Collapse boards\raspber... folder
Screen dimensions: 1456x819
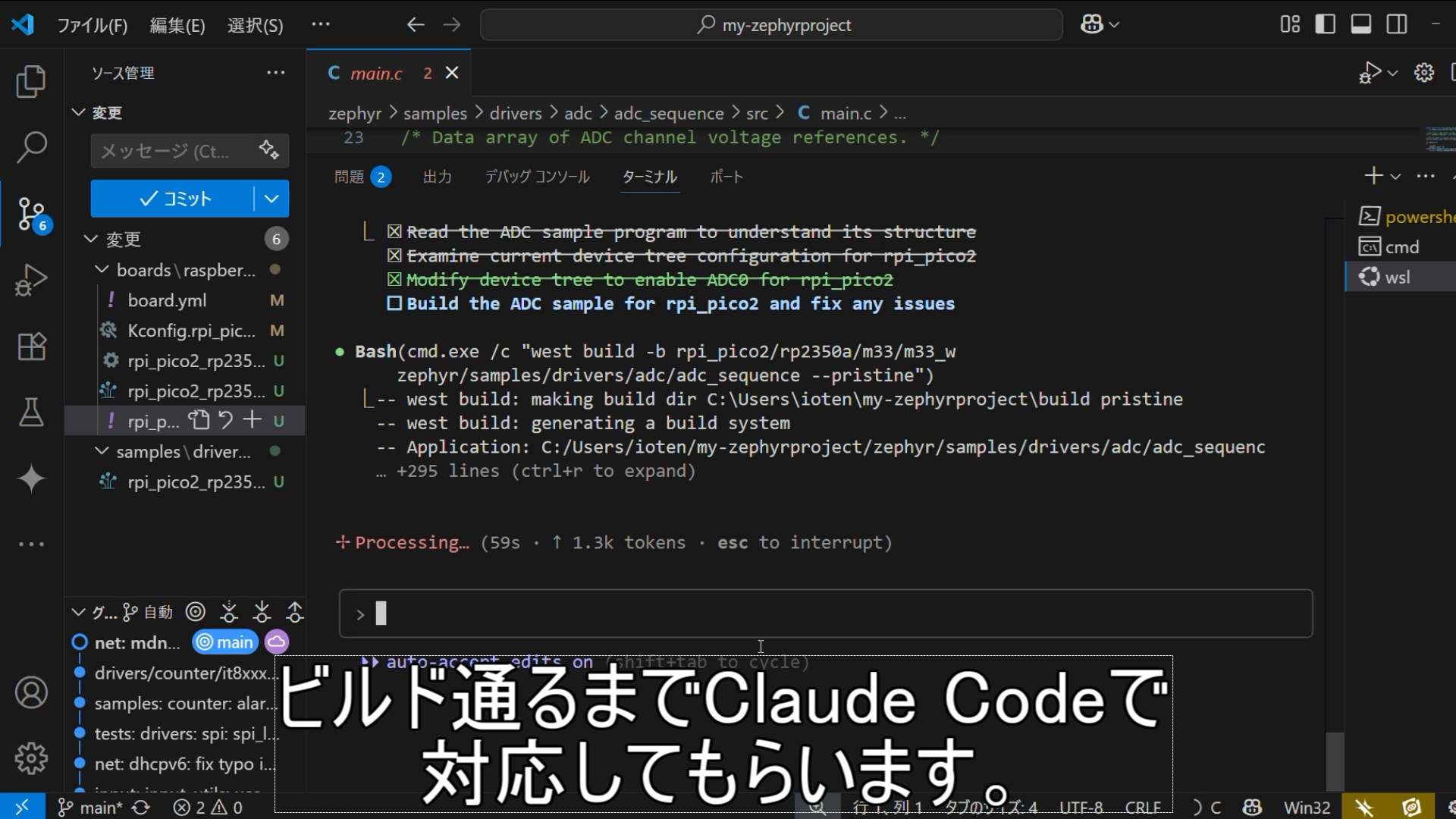[x=102, y=269]
